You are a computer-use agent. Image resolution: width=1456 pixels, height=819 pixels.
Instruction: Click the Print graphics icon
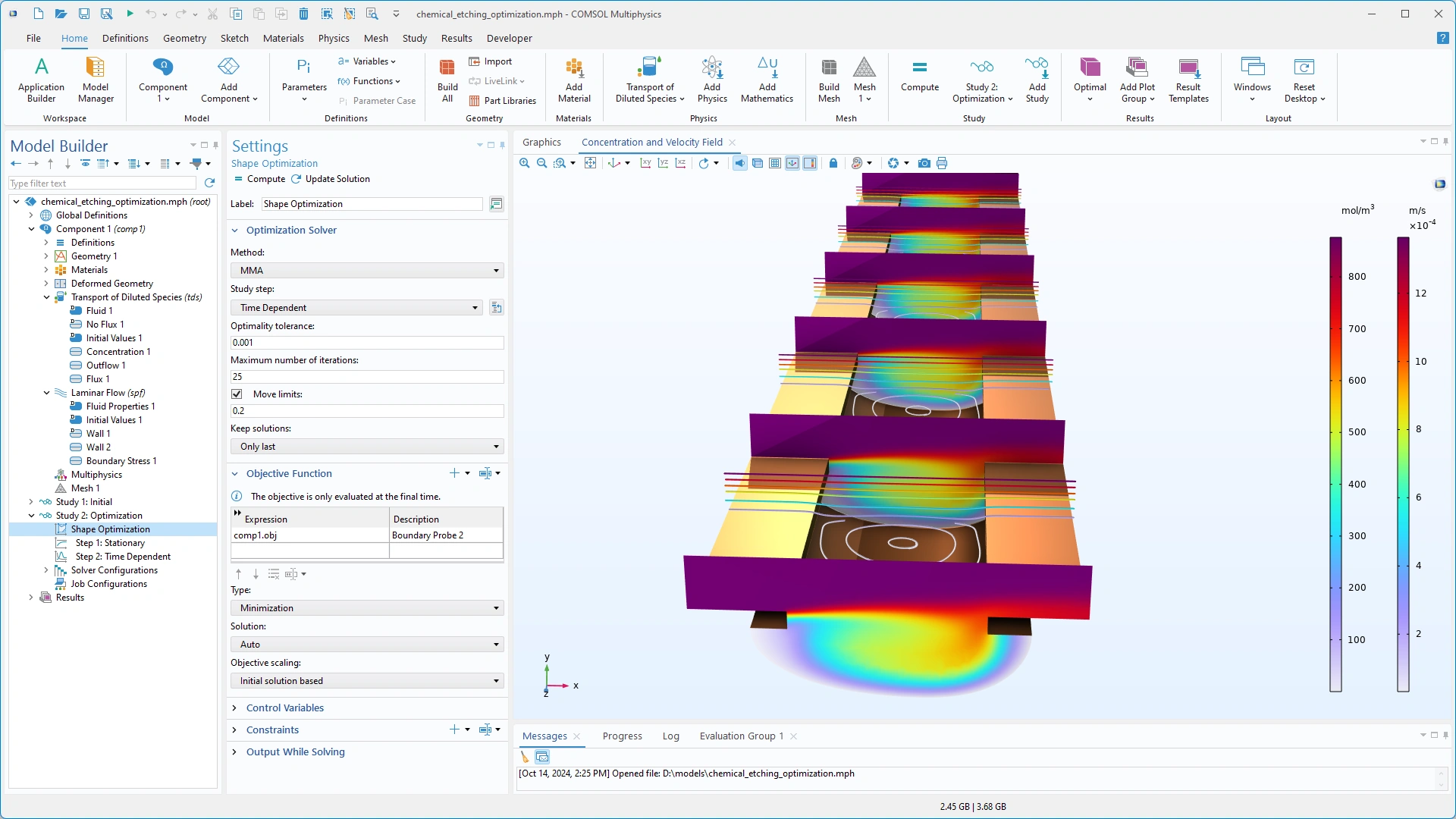pos(942,163)
